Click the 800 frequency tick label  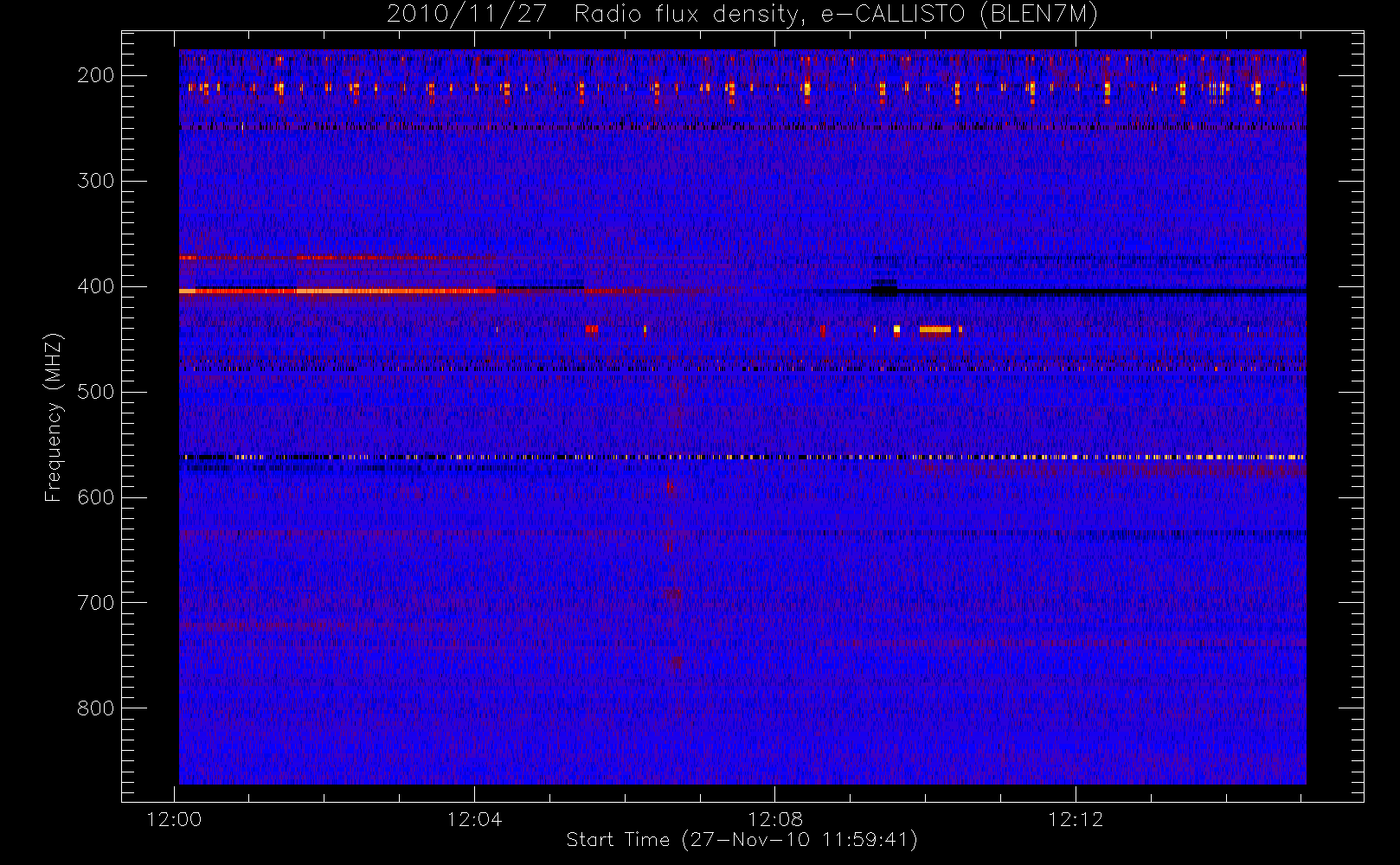click(x=96, y=708)
